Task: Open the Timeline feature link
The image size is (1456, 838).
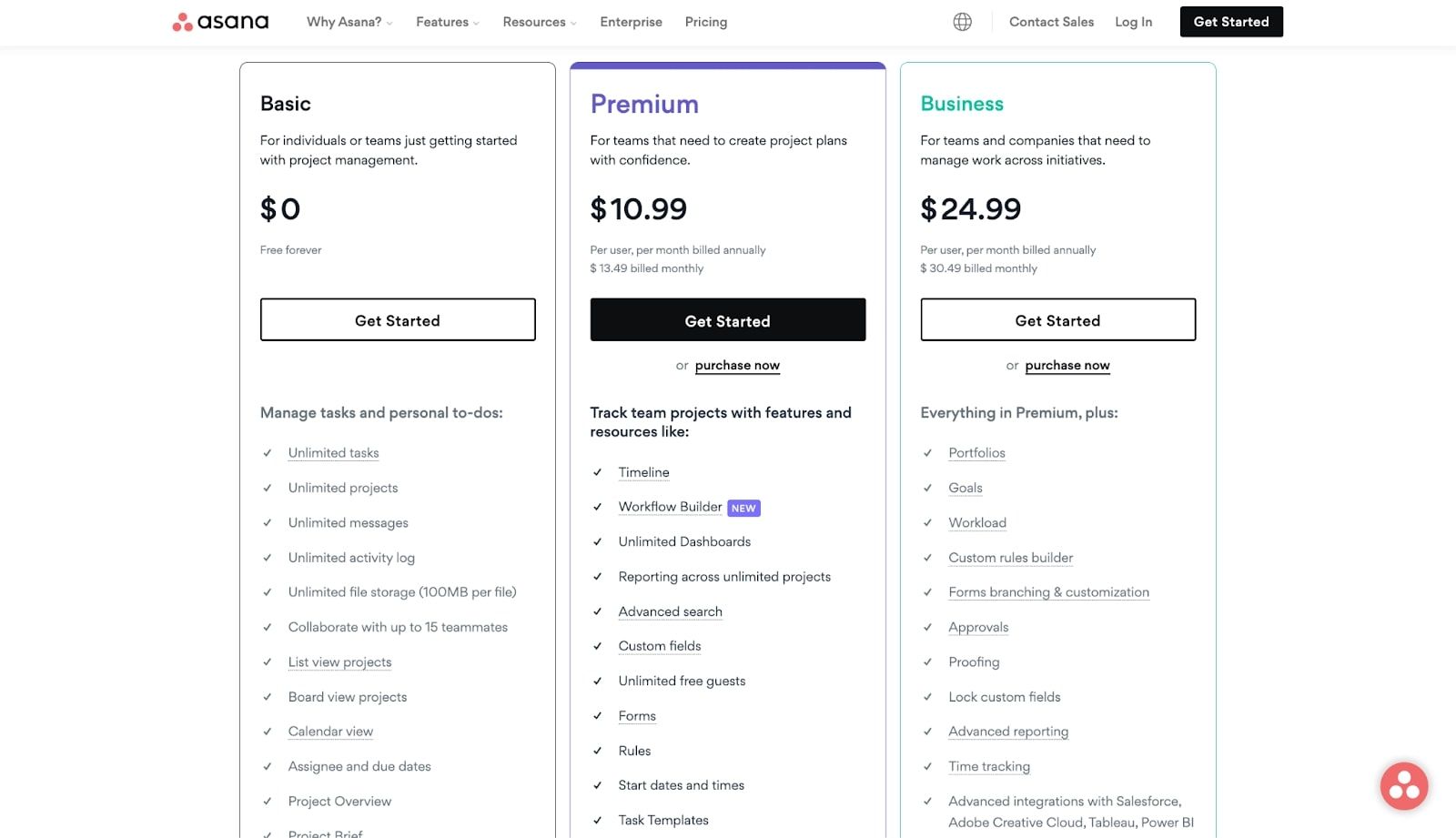Action: pos(643,472)
